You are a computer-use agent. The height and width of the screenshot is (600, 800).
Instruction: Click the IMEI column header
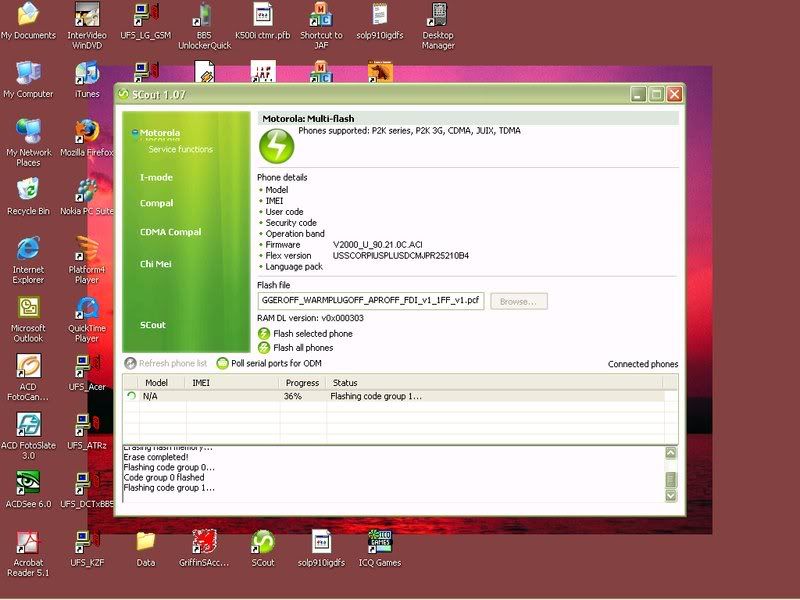click(x=233, y=383)
